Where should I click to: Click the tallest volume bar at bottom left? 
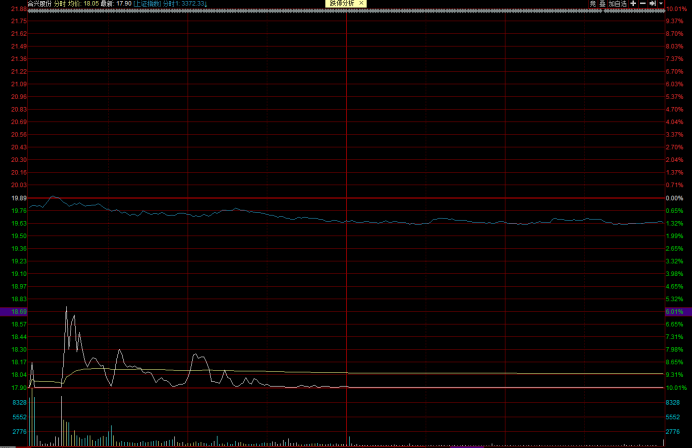coord(32,420)
